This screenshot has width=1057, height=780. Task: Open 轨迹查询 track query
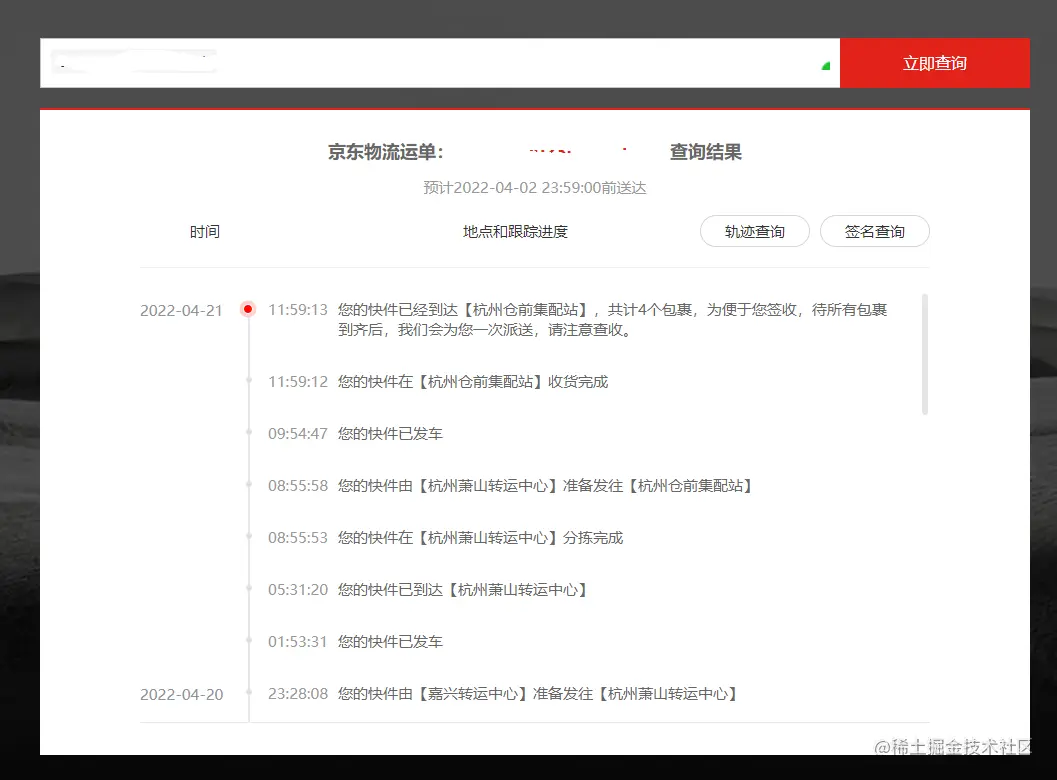click(x=754, y=231)
